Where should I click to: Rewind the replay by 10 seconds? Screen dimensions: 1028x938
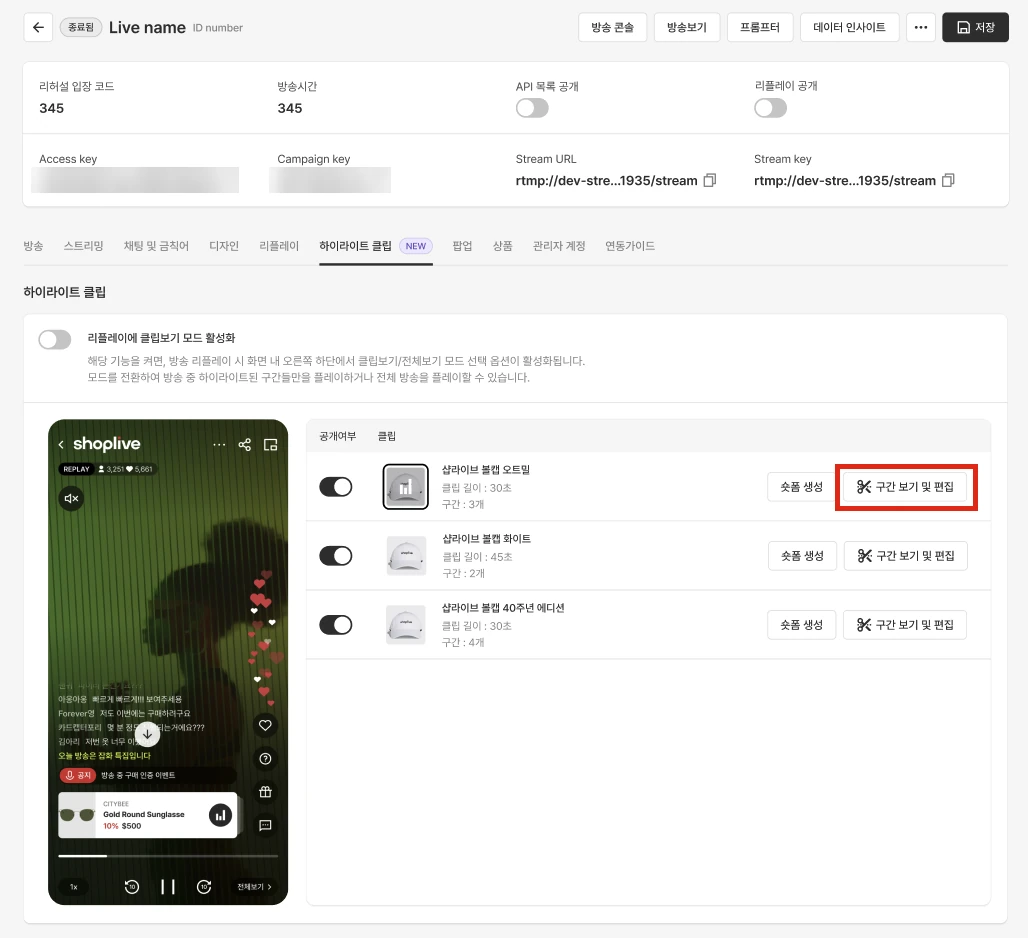(x=132, y=887)
